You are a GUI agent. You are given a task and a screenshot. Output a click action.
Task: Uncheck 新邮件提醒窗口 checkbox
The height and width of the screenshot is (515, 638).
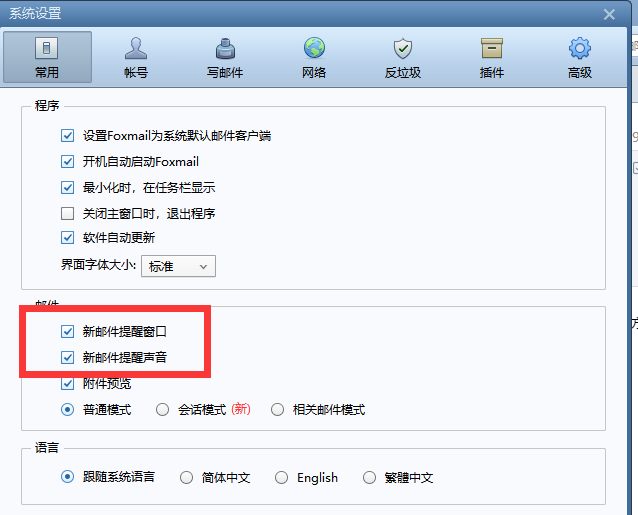click(68, 332)
